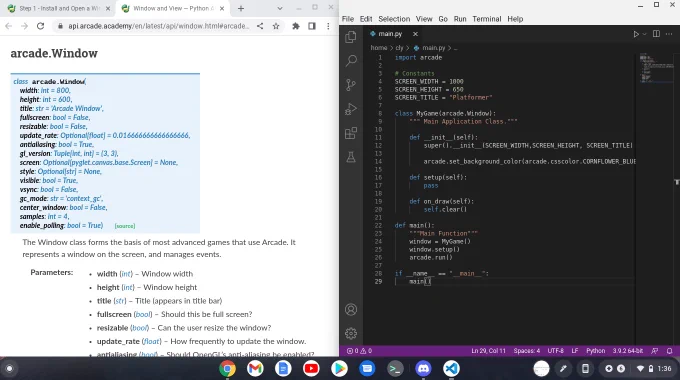Select the Python language mode in status bar

point(595,351)
